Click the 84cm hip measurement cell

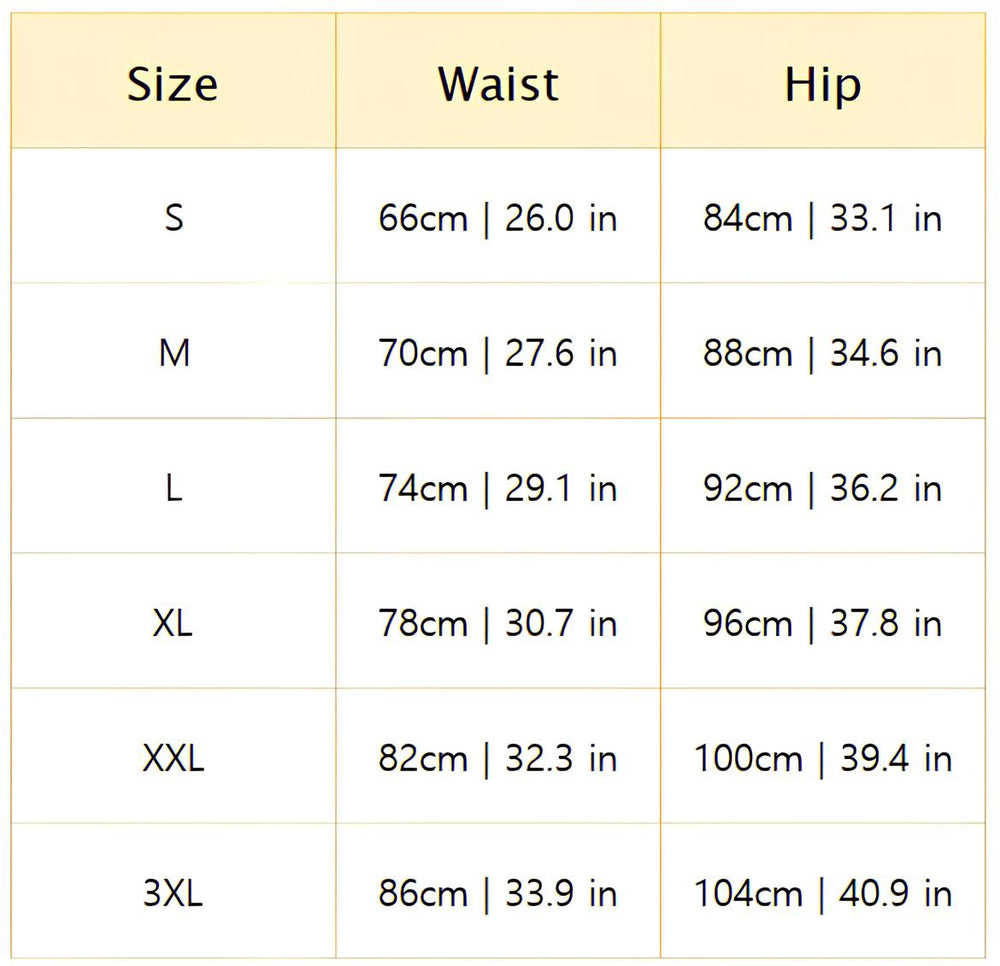tap(822, 218)
